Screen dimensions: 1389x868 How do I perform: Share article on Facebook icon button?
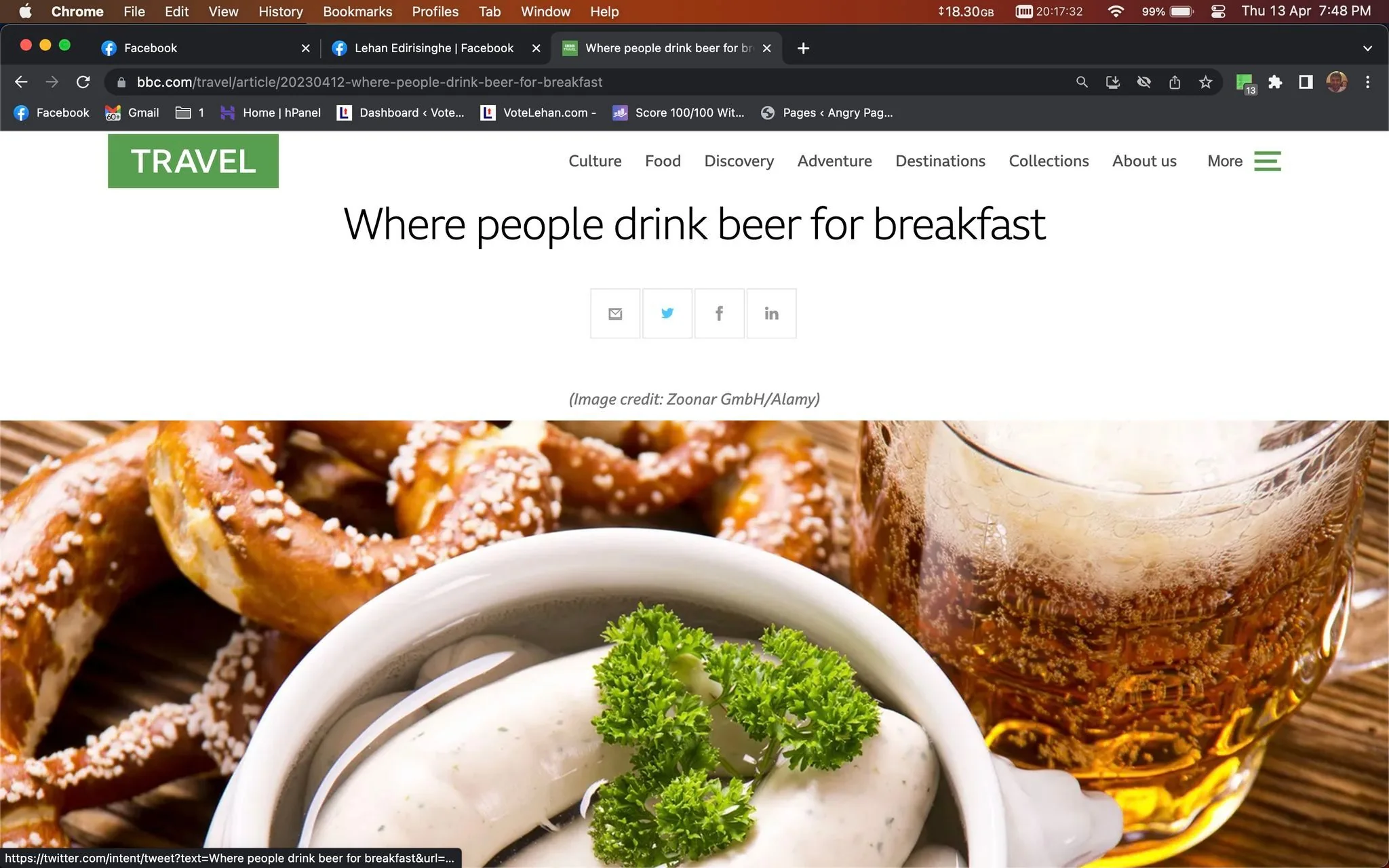click(719, 313)
